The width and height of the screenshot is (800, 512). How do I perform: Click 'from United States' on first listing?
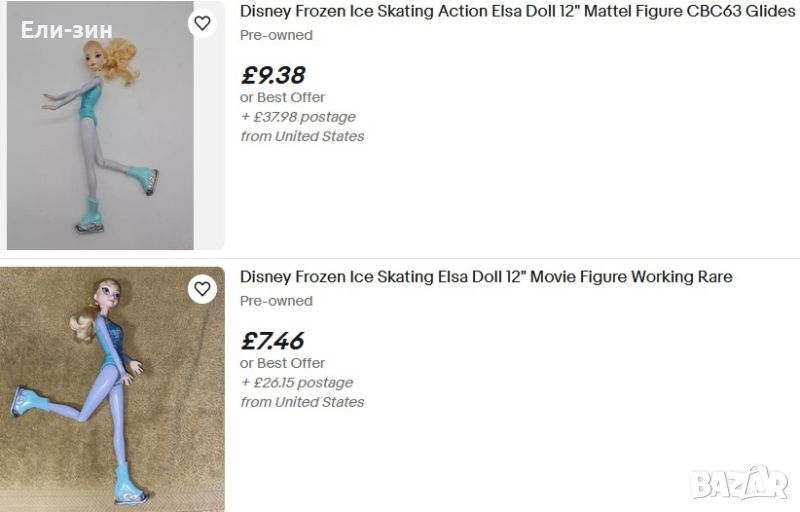(302, 136)
